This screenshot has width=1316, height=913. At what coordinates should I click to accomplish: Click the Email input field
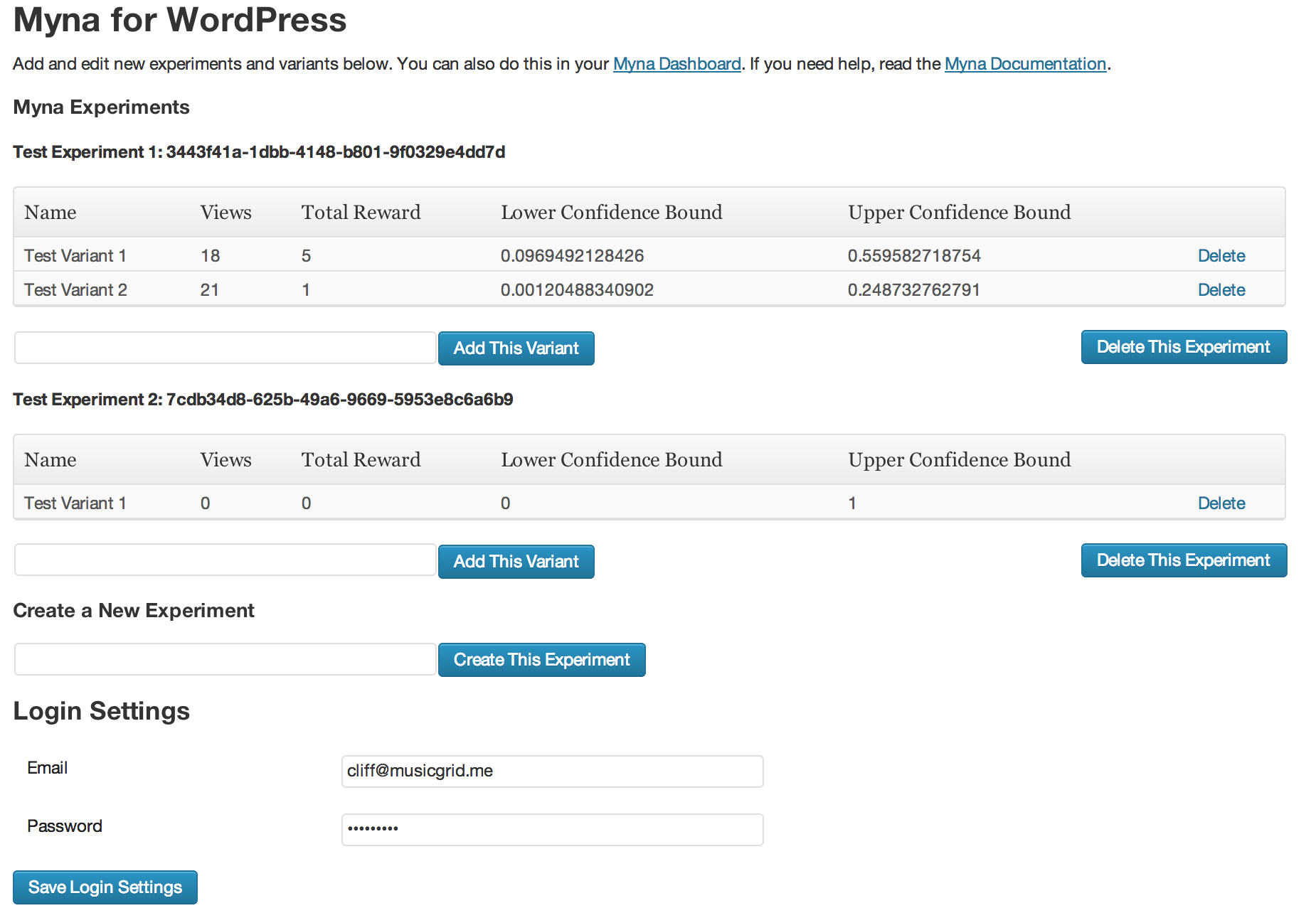pos(553,771)
